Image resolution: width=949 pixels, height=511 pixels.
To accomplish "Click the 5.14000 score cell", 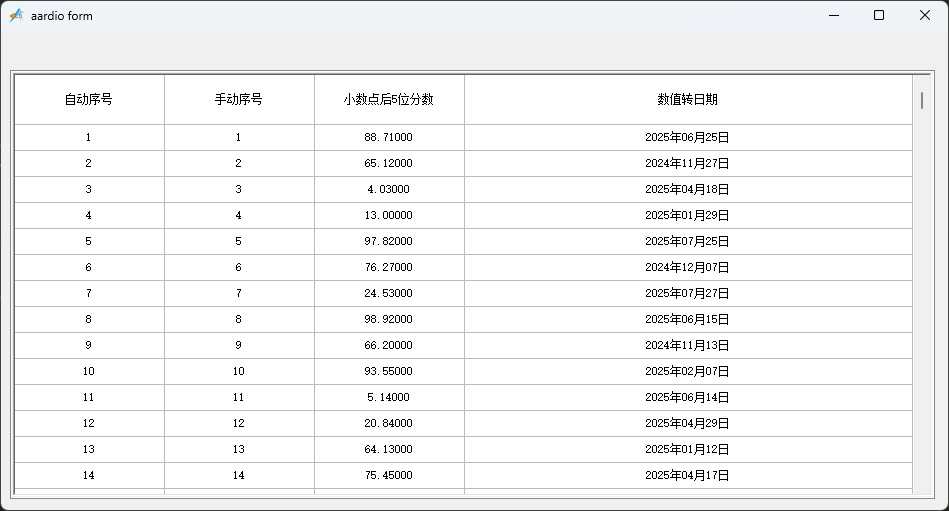I will tap(389, 398).
